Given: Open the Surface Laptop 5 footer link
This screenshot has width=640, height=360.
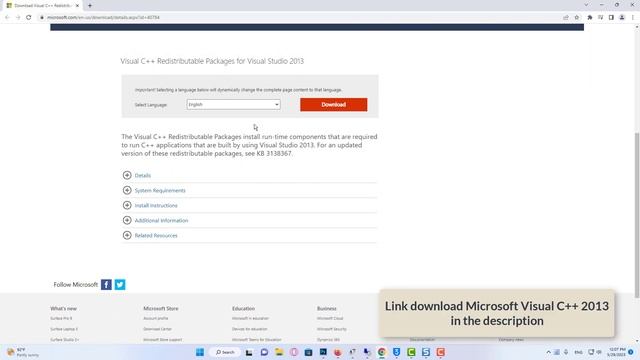Looking at the screenshot, I should tap(64, 329).
